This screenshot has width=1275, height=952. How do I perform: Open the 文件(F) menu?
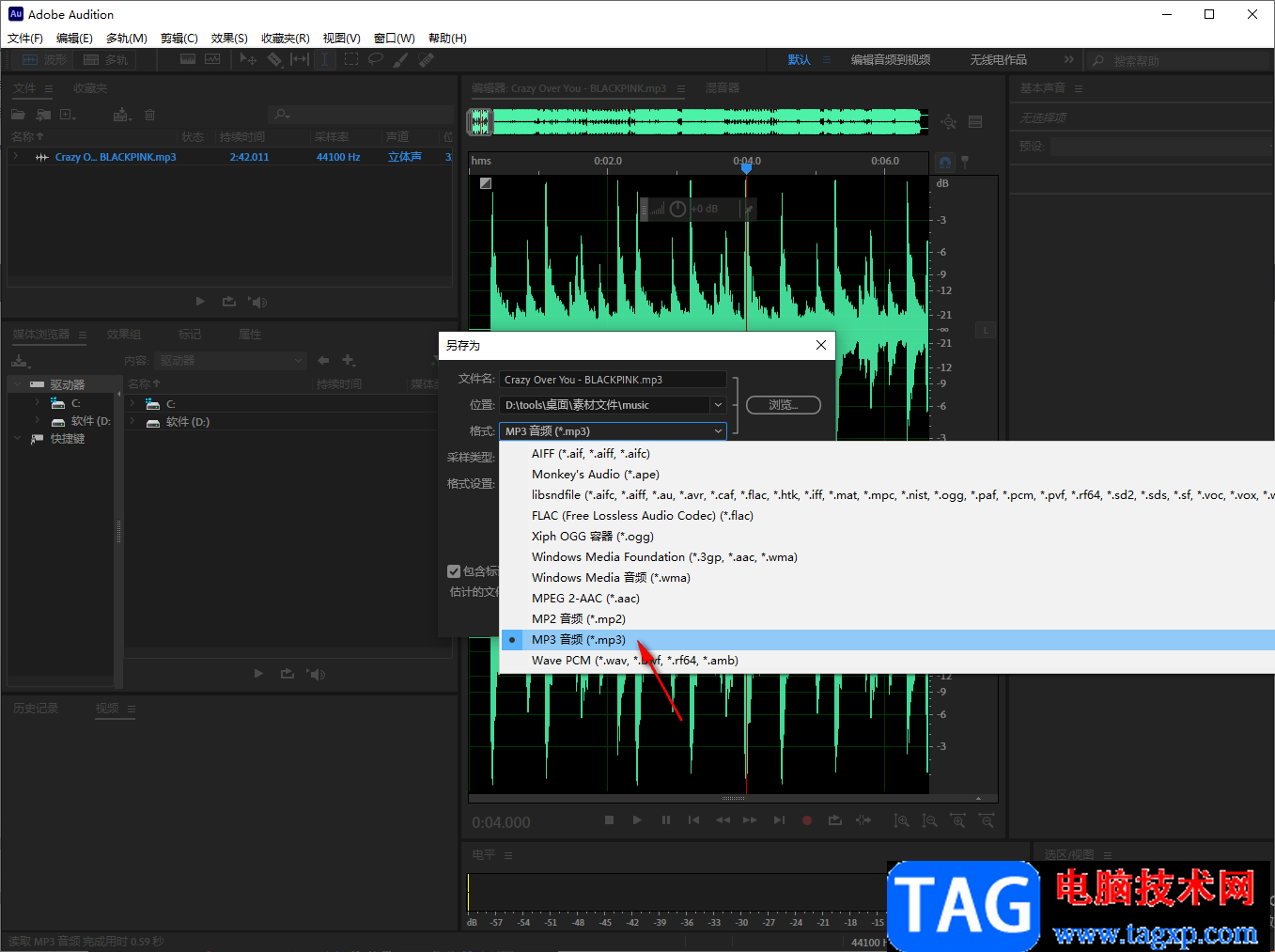point(25,39)
